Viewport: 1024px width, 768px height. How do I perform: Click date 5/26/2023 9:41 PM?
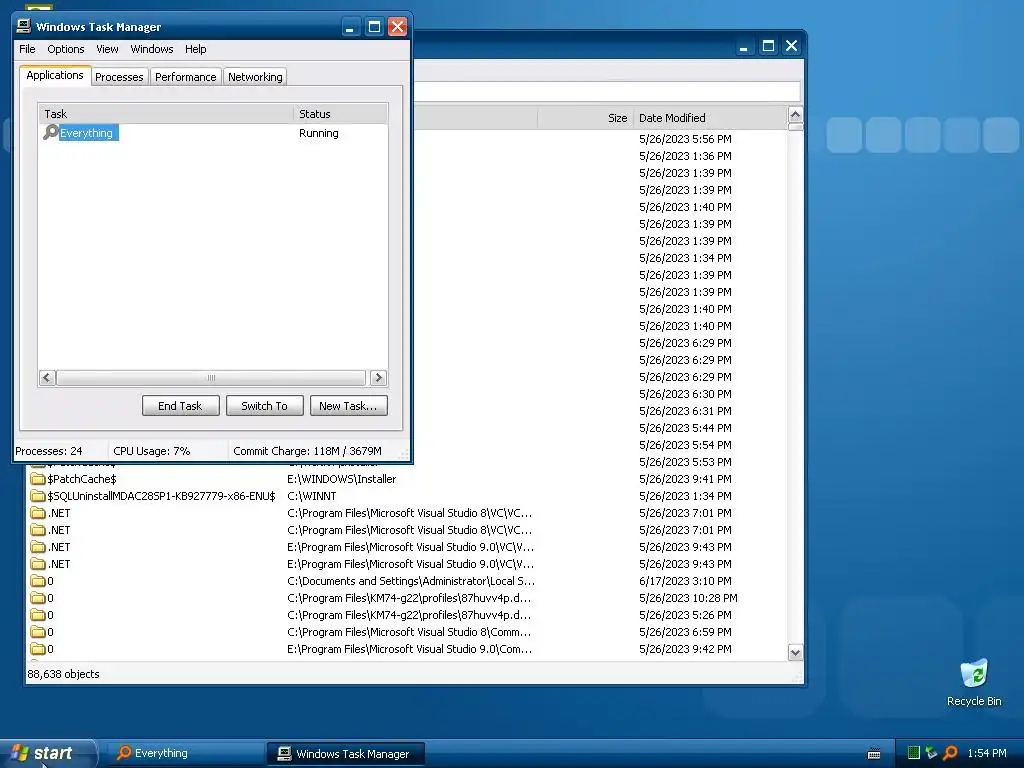[x=685, y=479]
